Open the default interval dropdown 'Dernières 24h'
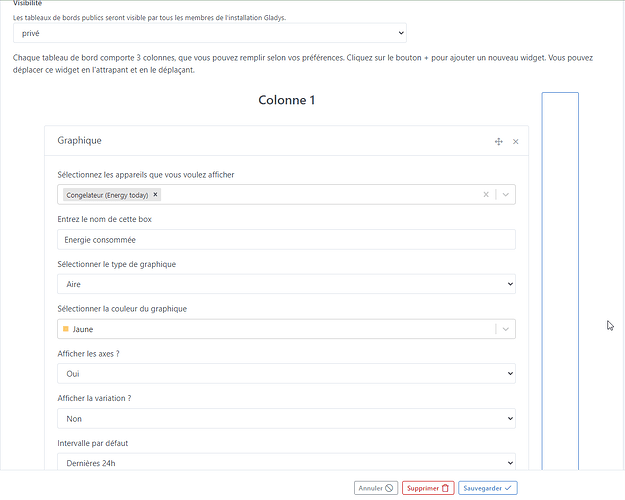Viewport: 625px width, 500px height. click(286, 462)
